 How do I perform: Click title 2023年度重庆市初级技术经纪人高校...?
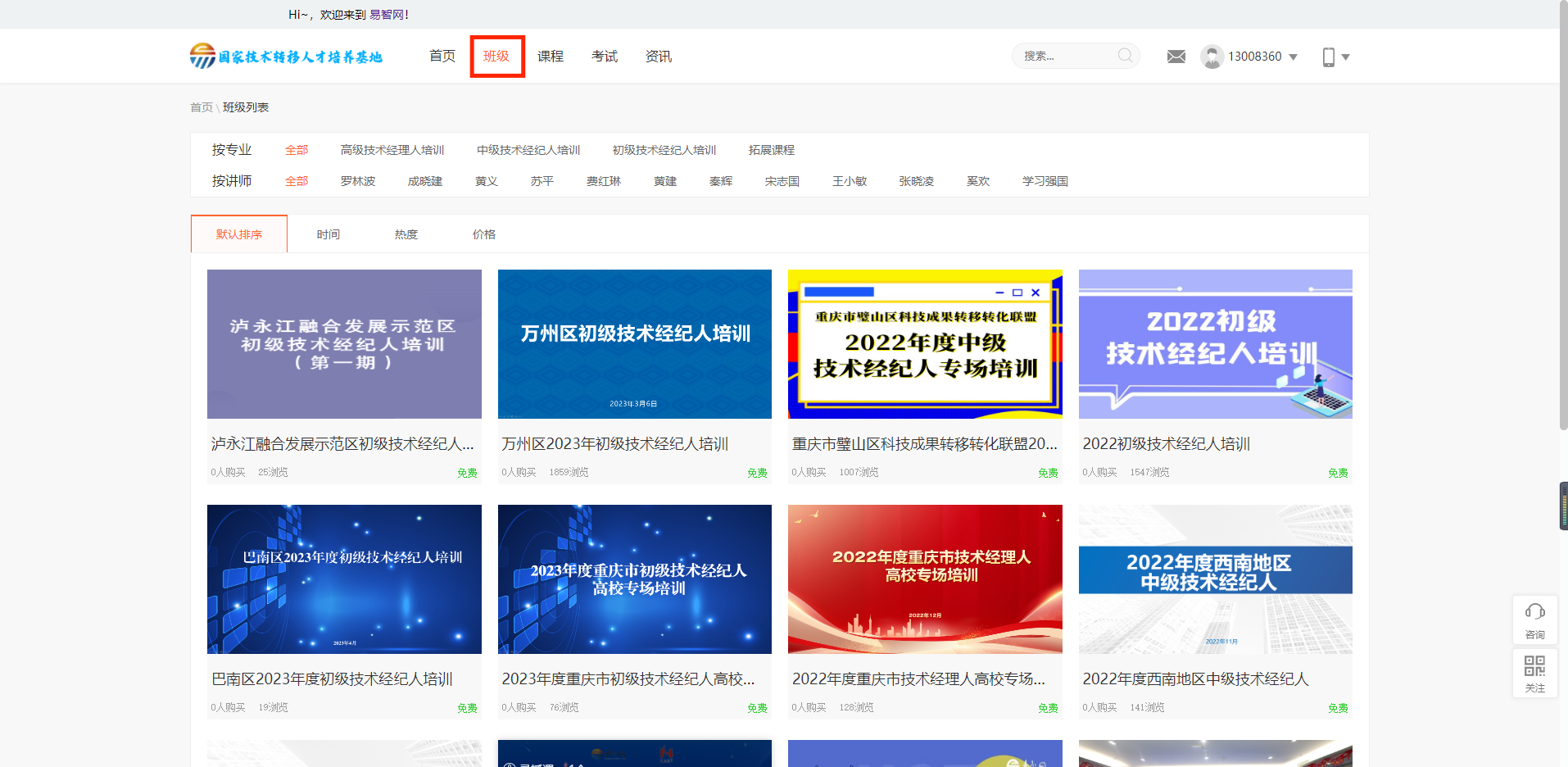tap(628, 679)
